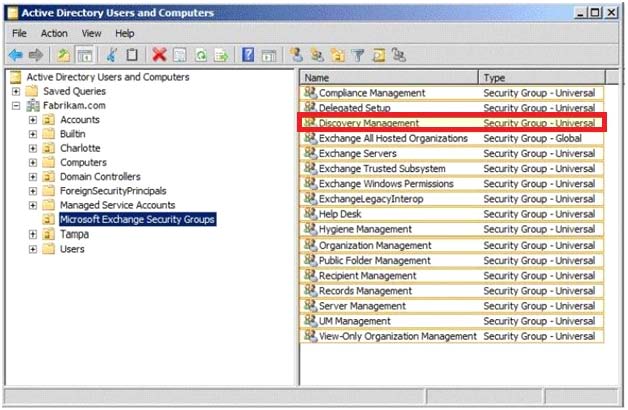Click the Copy clipboard icon
Viewport: 628px width, 410px height.
point(132,55)
